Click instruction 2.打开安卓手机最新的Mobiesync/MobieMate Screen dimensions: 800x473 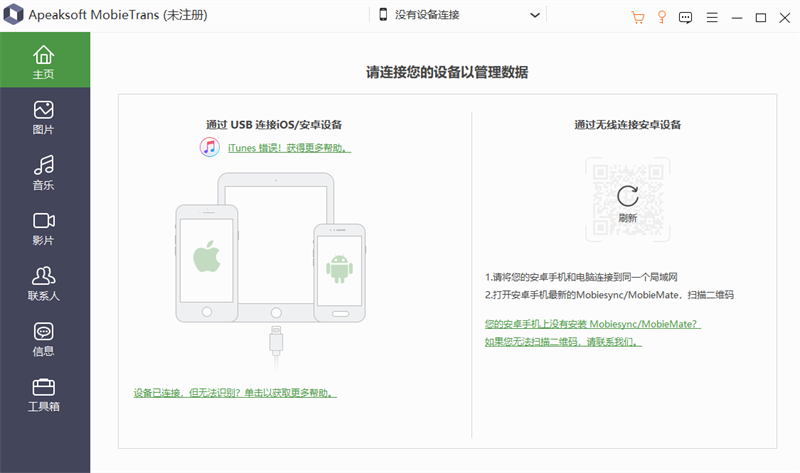click(x=609, y=295)
